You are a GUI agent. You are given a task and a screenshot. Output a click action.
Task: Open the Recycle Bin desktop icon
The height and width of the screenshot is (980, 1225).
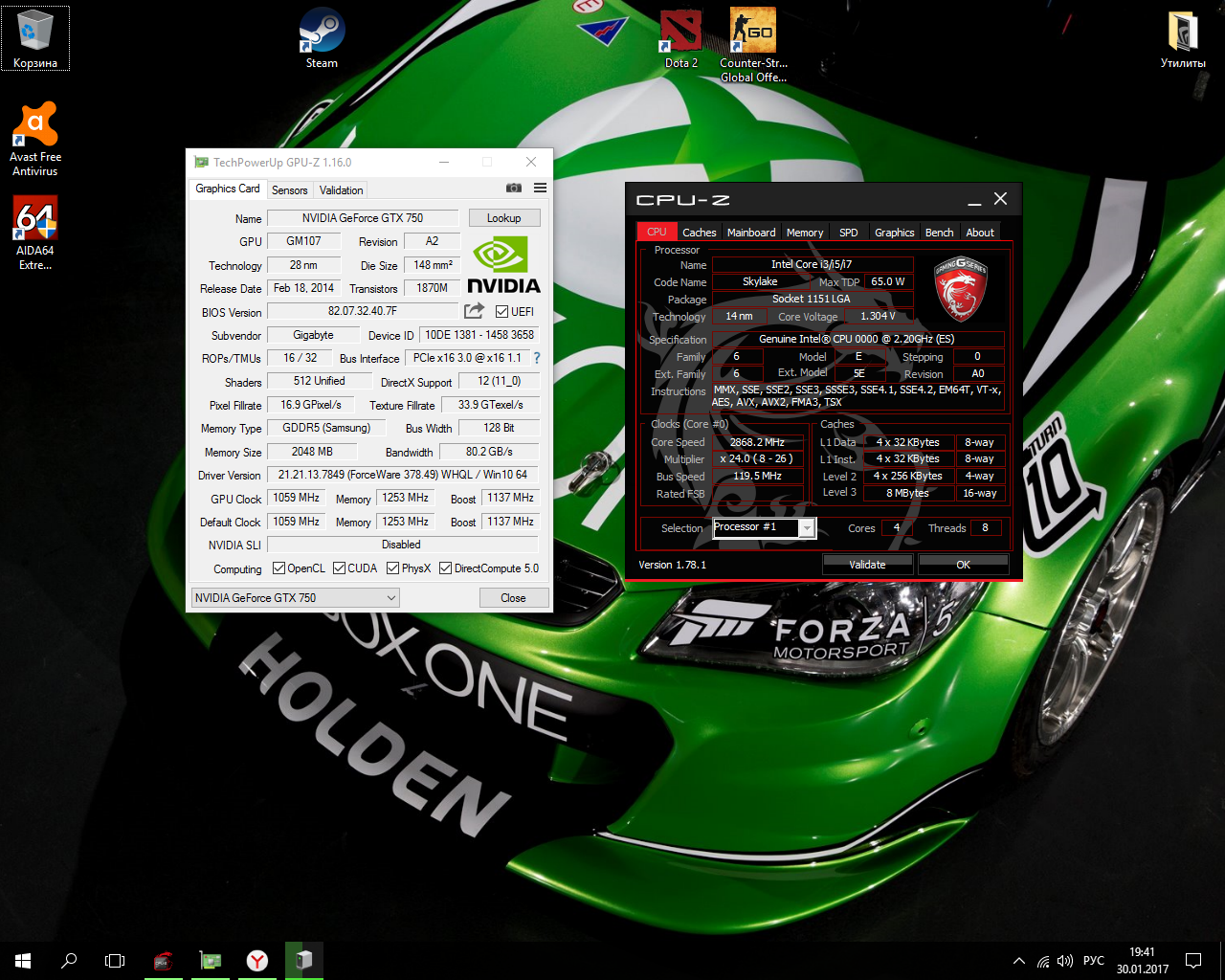(34, 38)
